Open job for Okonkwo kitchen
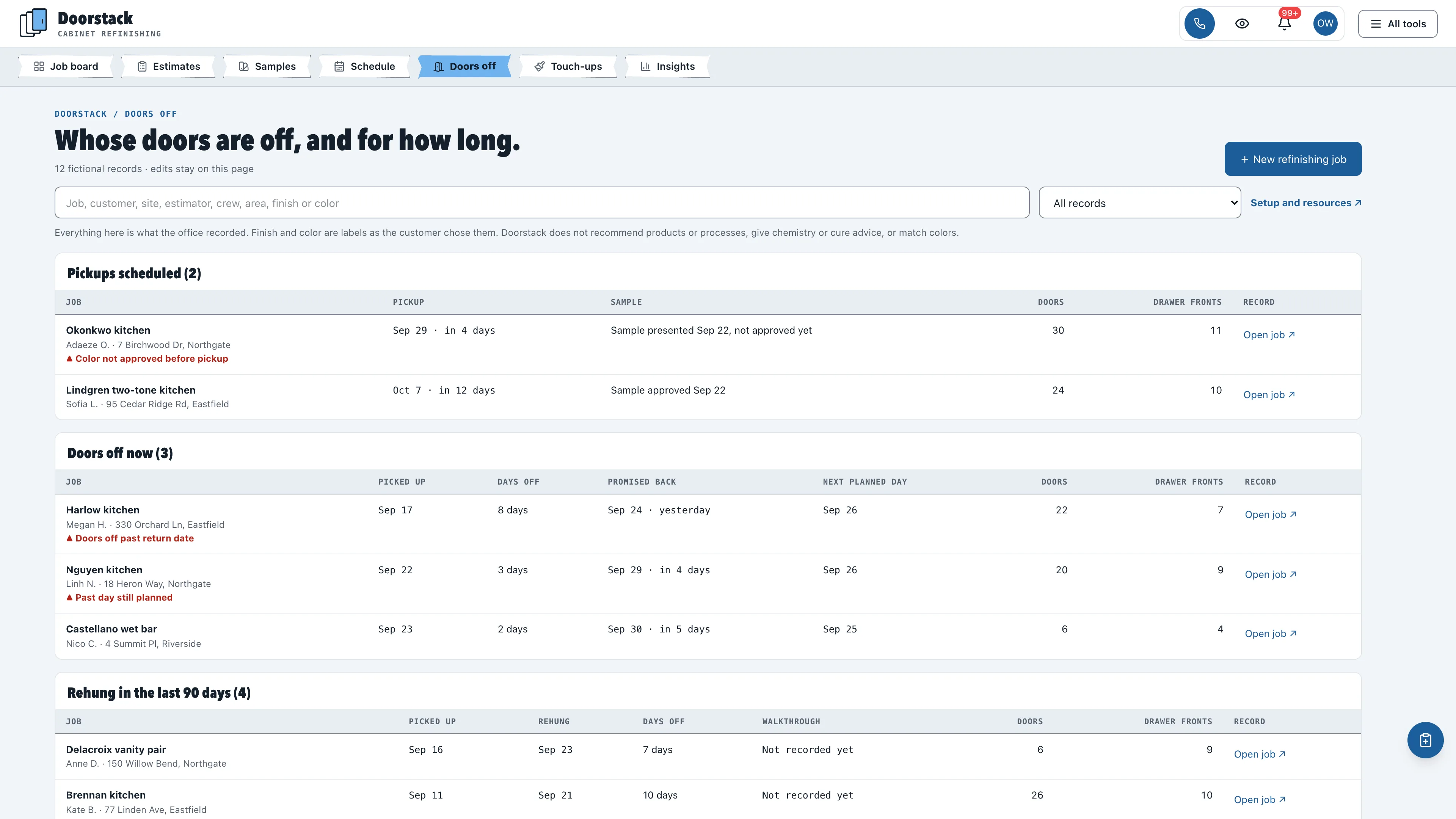Image resolution: width=1456 pixels, height=819 pixels. [1269, 334]
